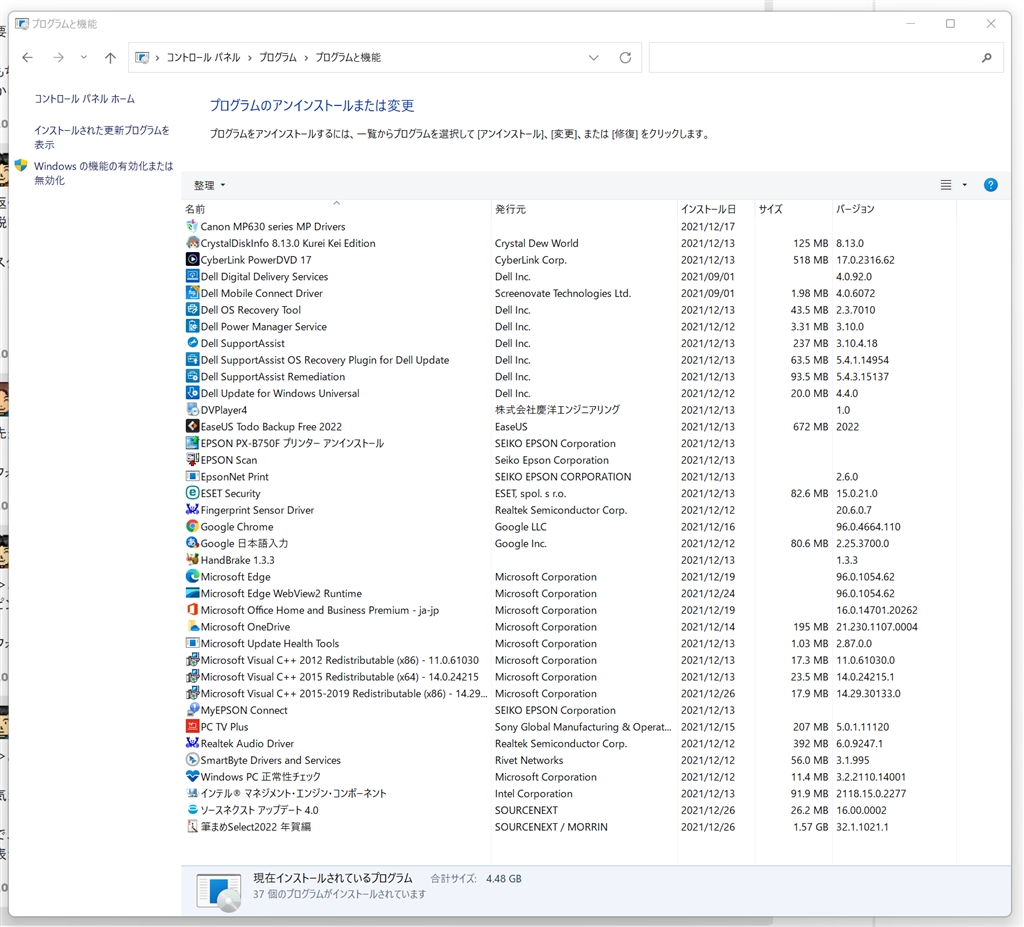Click the PC TV Plus icon
Viewport: 1024px width, 927px height.
192,726
